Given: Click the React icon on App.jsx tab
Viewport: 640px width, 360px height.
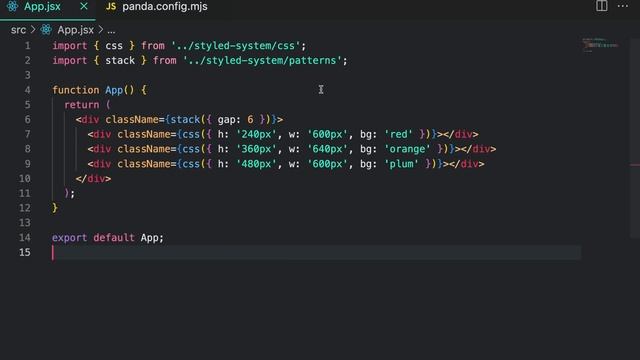Looking at the screenshot, I should [x=12, y=6].
